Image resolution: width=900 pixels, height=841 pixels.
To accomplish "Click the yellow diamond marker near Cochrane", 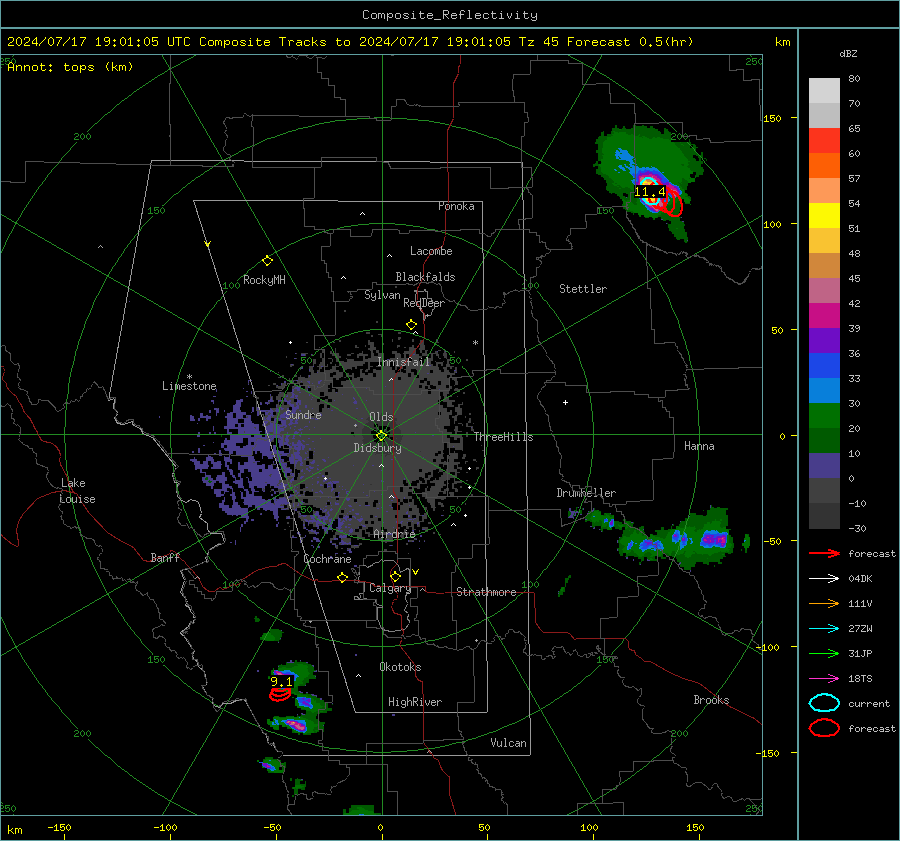I will [342, 577].
